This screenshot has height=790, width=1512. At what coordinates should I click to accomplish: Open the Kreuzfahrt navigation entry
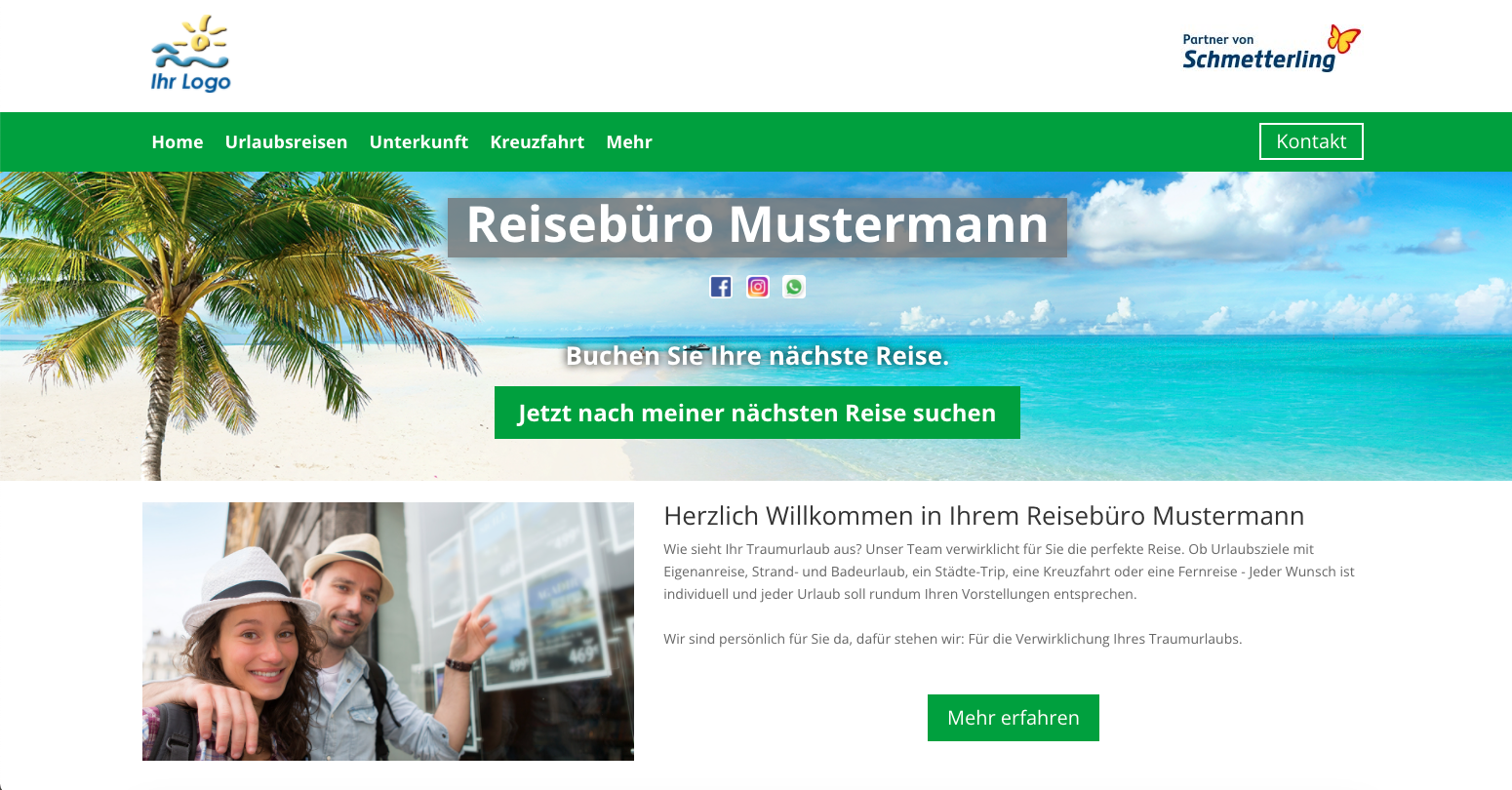point(537,142)
